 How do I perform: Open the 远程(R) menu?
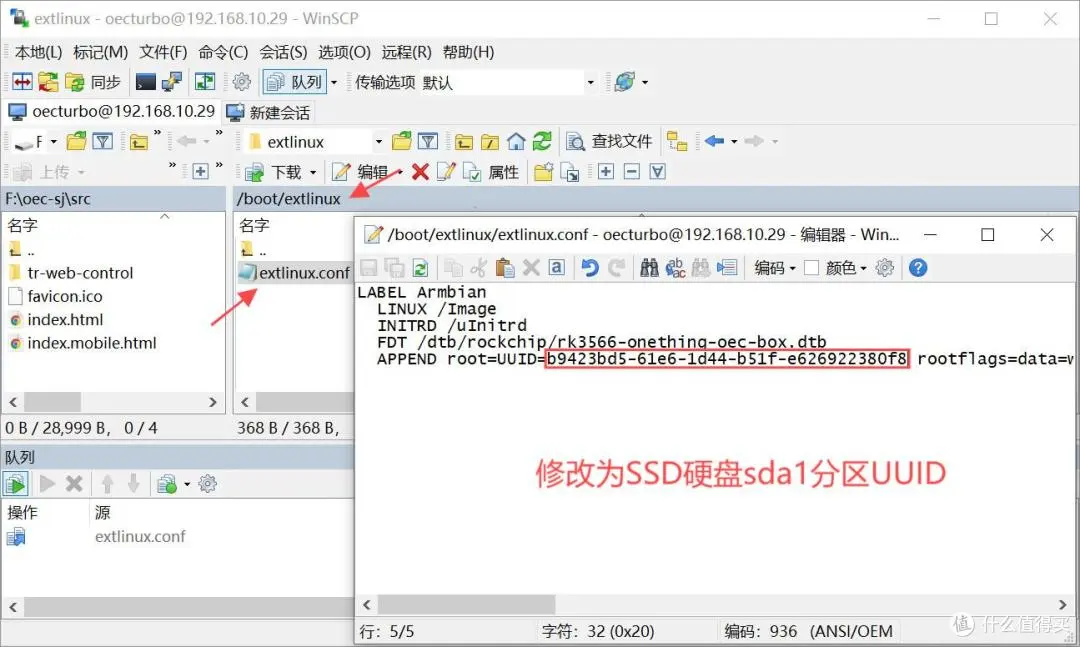[x=406, y=52]
